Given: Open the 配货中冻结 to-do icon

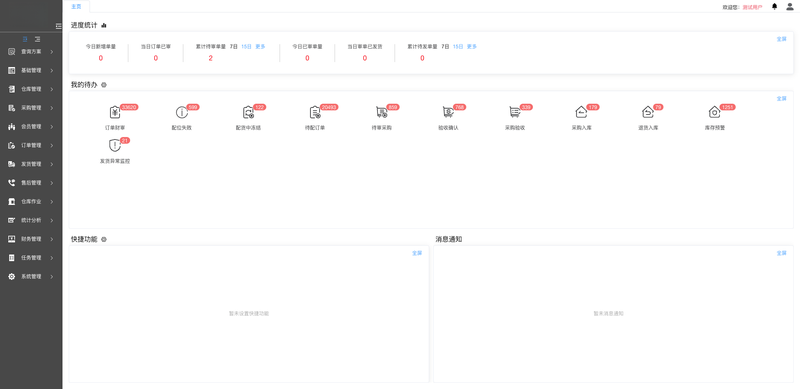Looking at the screenshot, I should point(248,112).
